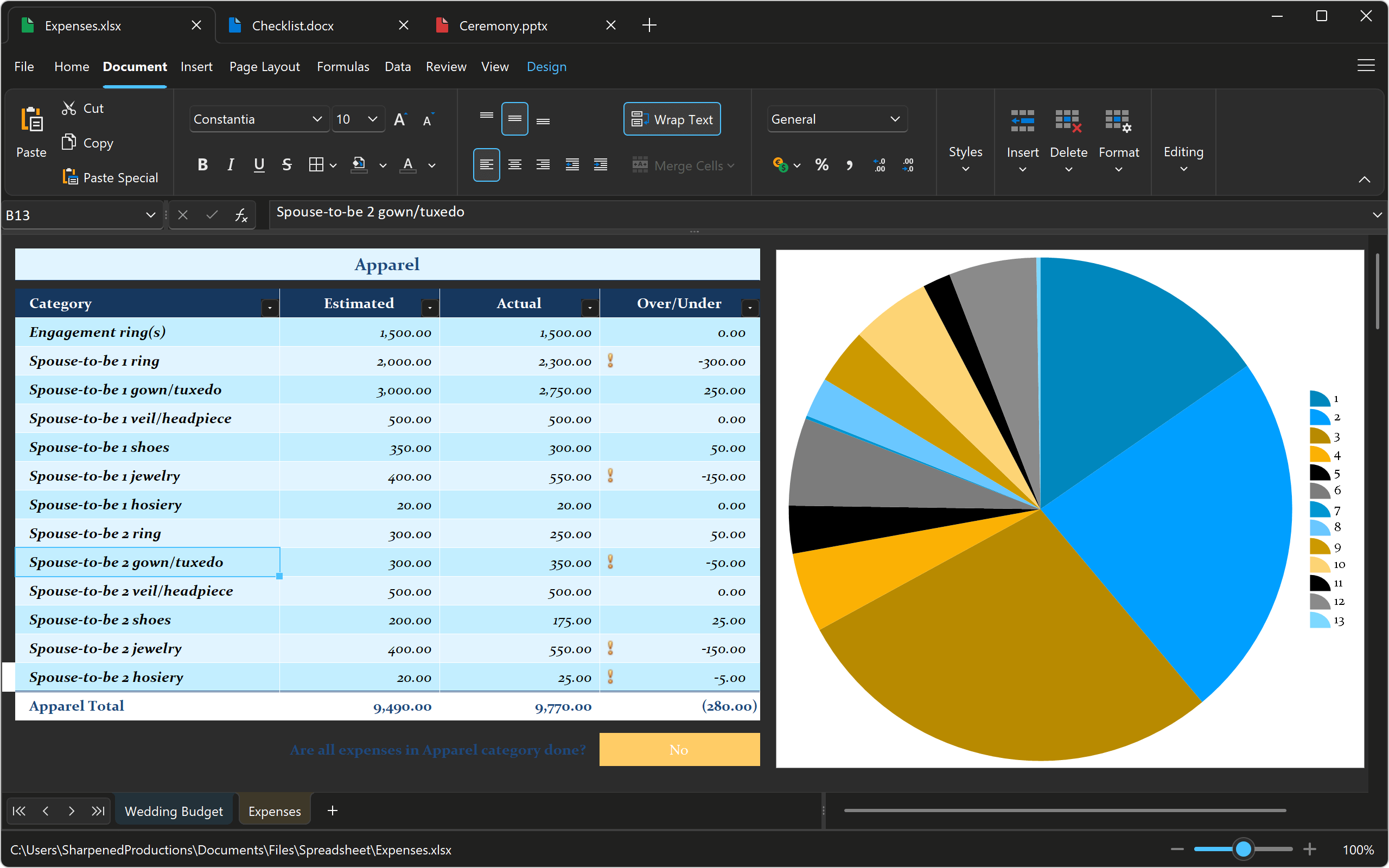The width and height of the screenshot is (1389, 868).
Task: Switch to the Formulas ribbon tab
Action: (343, 67)
